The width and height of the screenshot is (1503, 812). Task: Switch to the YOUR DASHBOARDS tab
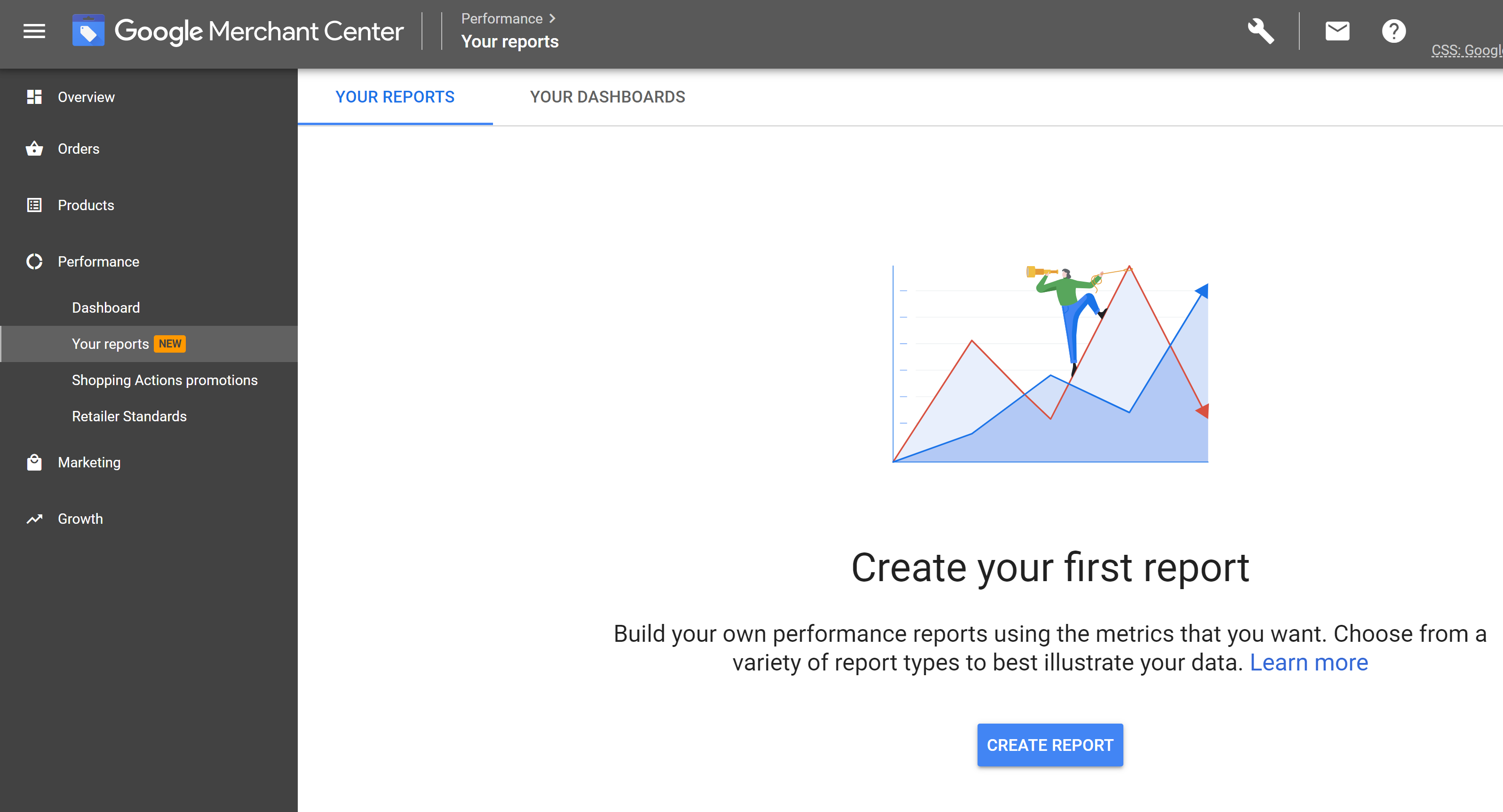tap(608, 97)
